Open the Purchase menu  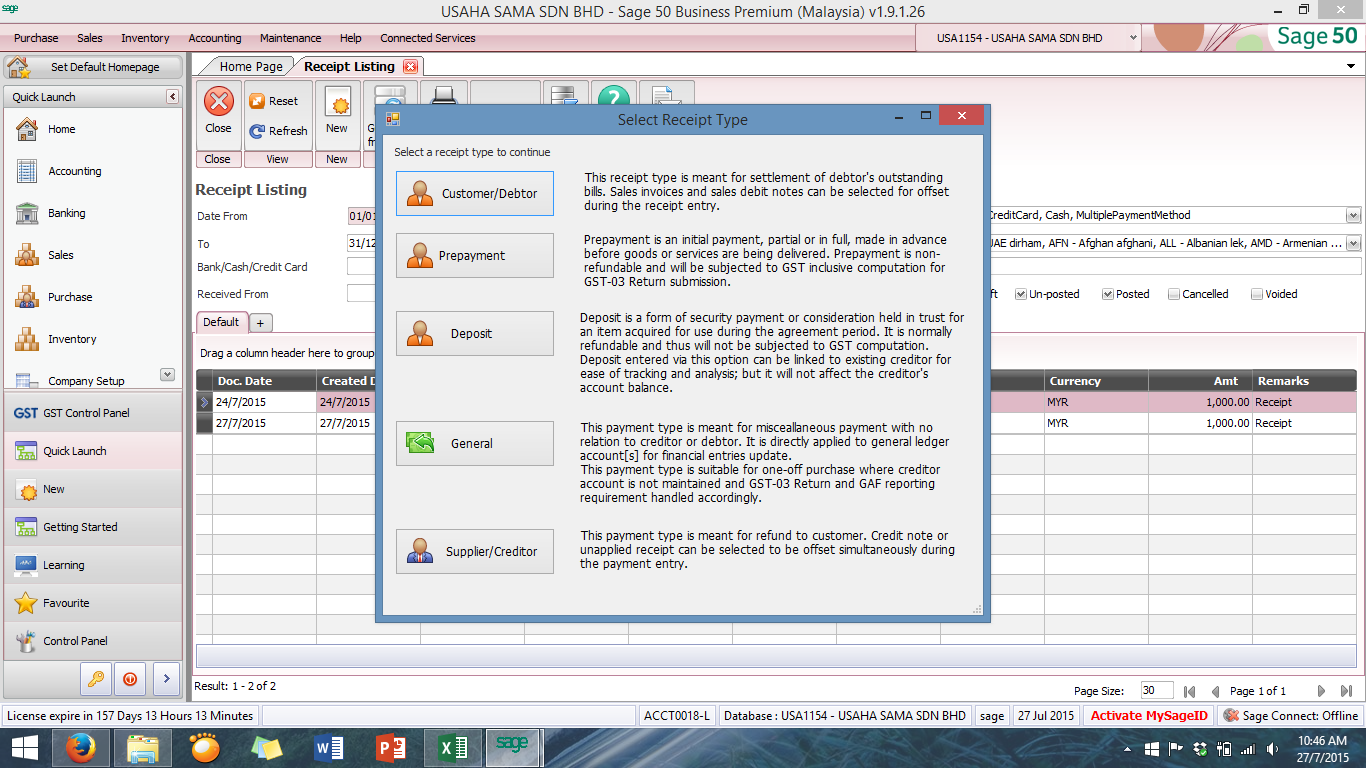coord(36,38)
